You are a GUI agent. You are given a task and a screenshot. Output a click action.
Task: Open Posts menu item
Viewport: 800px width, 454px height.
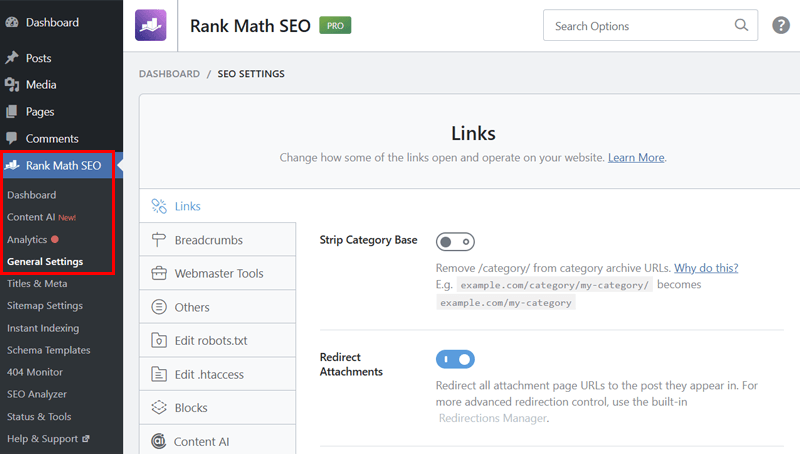pos(38,58)
